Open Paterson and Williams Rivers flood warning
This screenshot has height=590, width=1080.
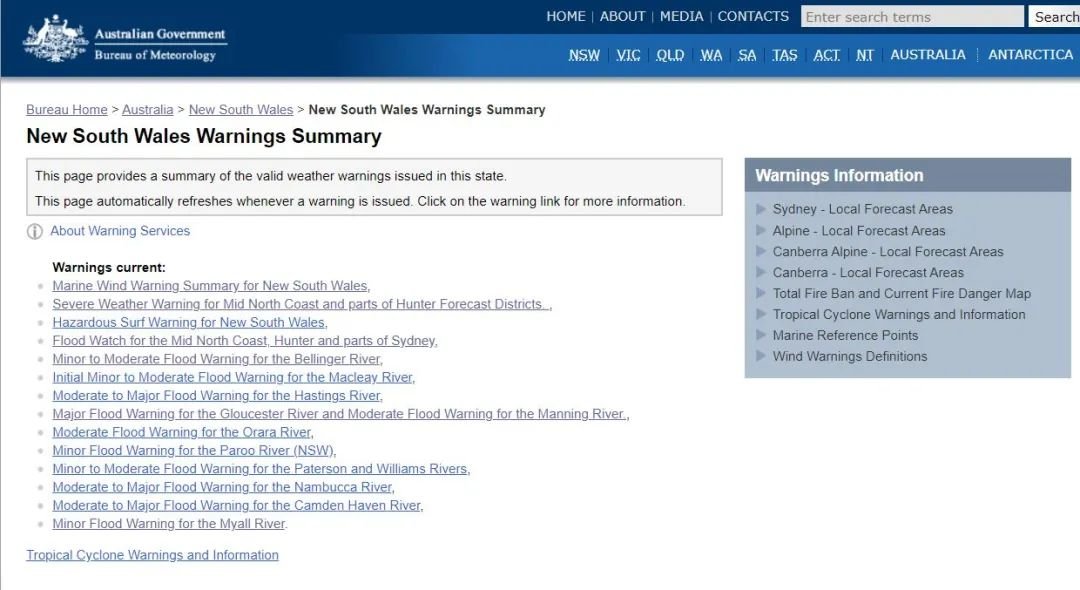[x=261, y=469]
